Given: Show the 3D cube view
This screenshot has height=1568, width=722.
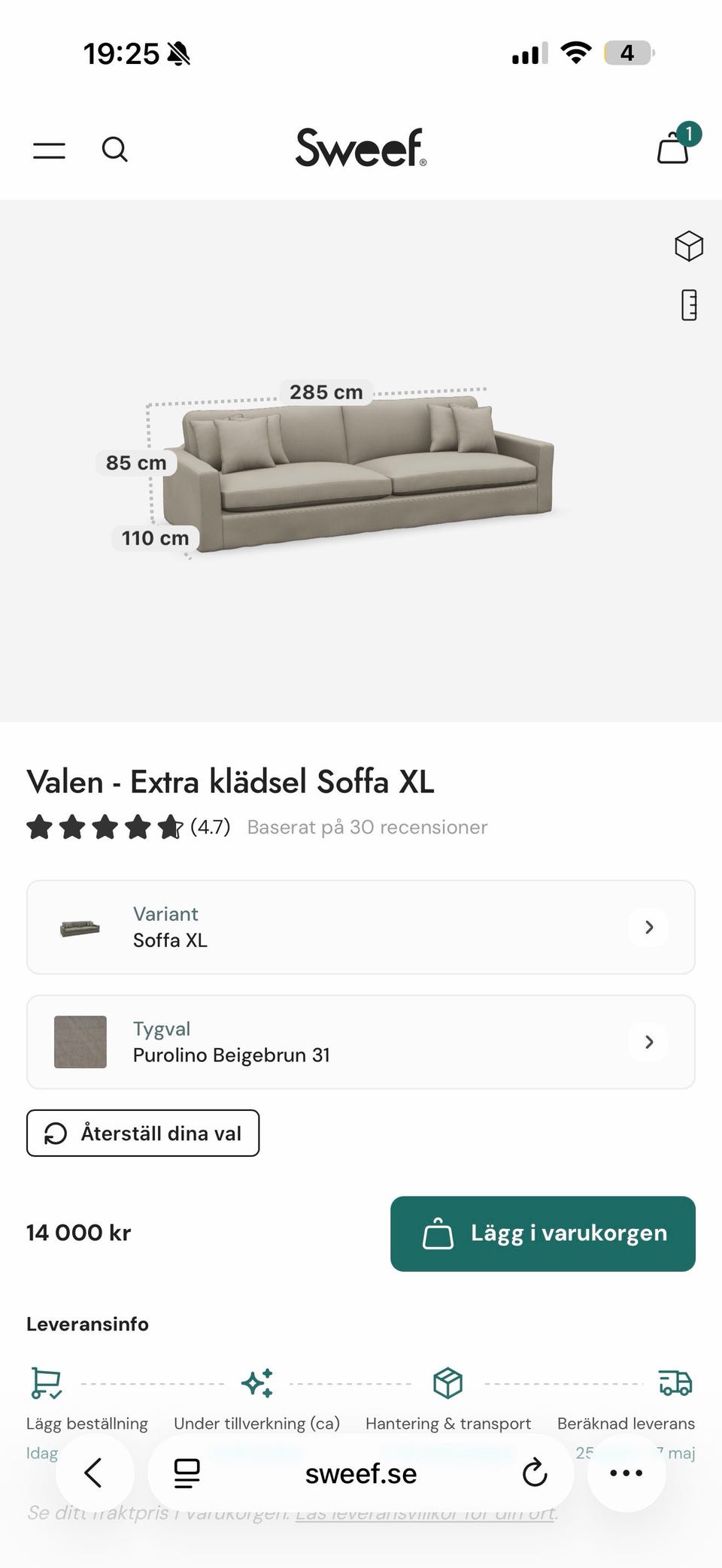Looking at the screenshot, I should (688, 246).
